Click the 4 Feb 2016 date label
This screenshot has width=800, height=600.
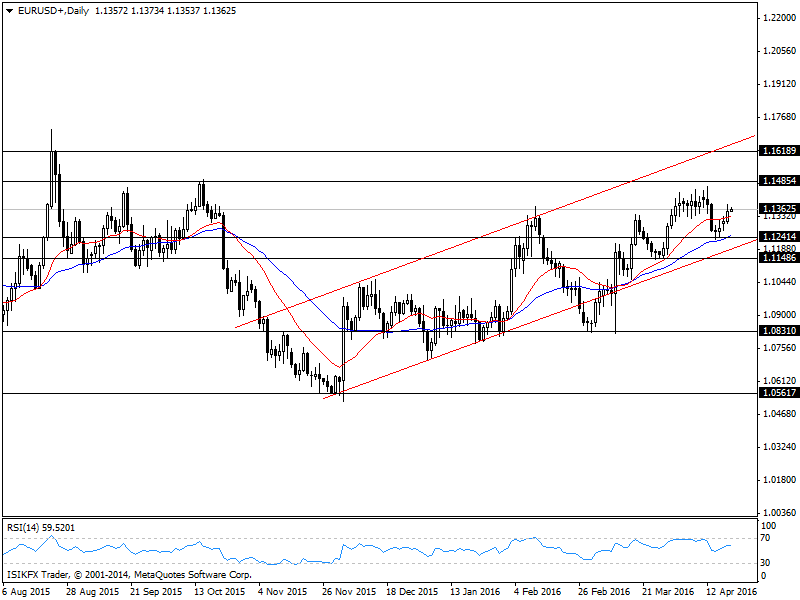click(x=537, y=592)
